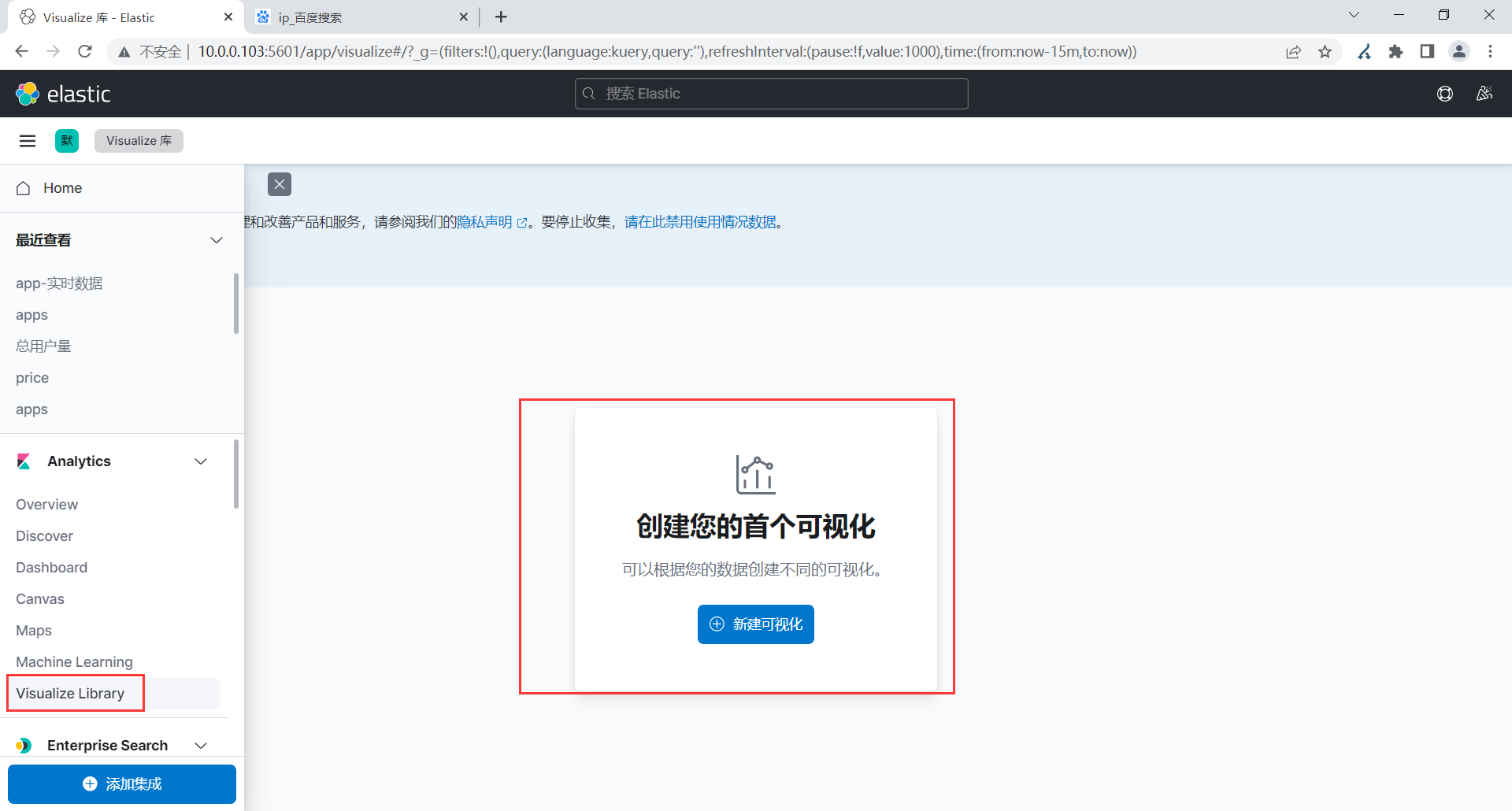
Task: Open Overview in Analytics
Action: tap(46, 505)
